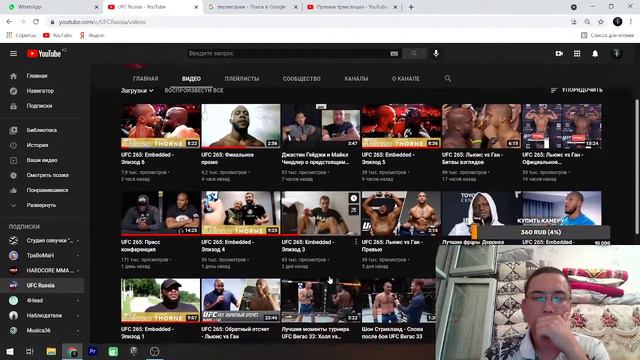Open UFC 265 Финальное промо thumbnail
640x360 pixels.
(x=240, y=126)
